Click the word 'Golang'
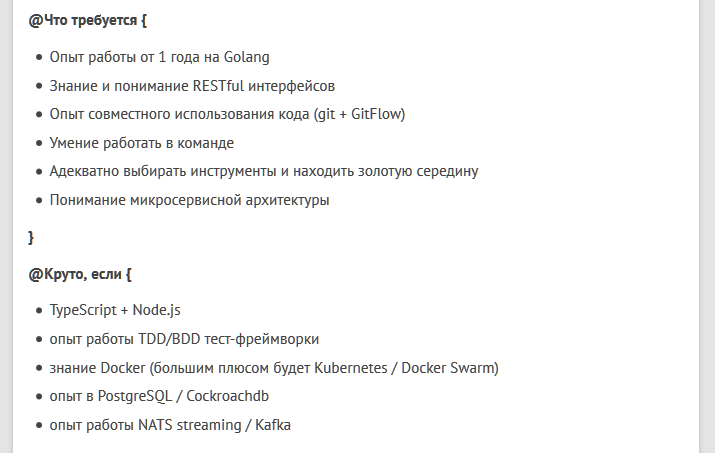Screen dimensions: 715x453 [246, 57]
